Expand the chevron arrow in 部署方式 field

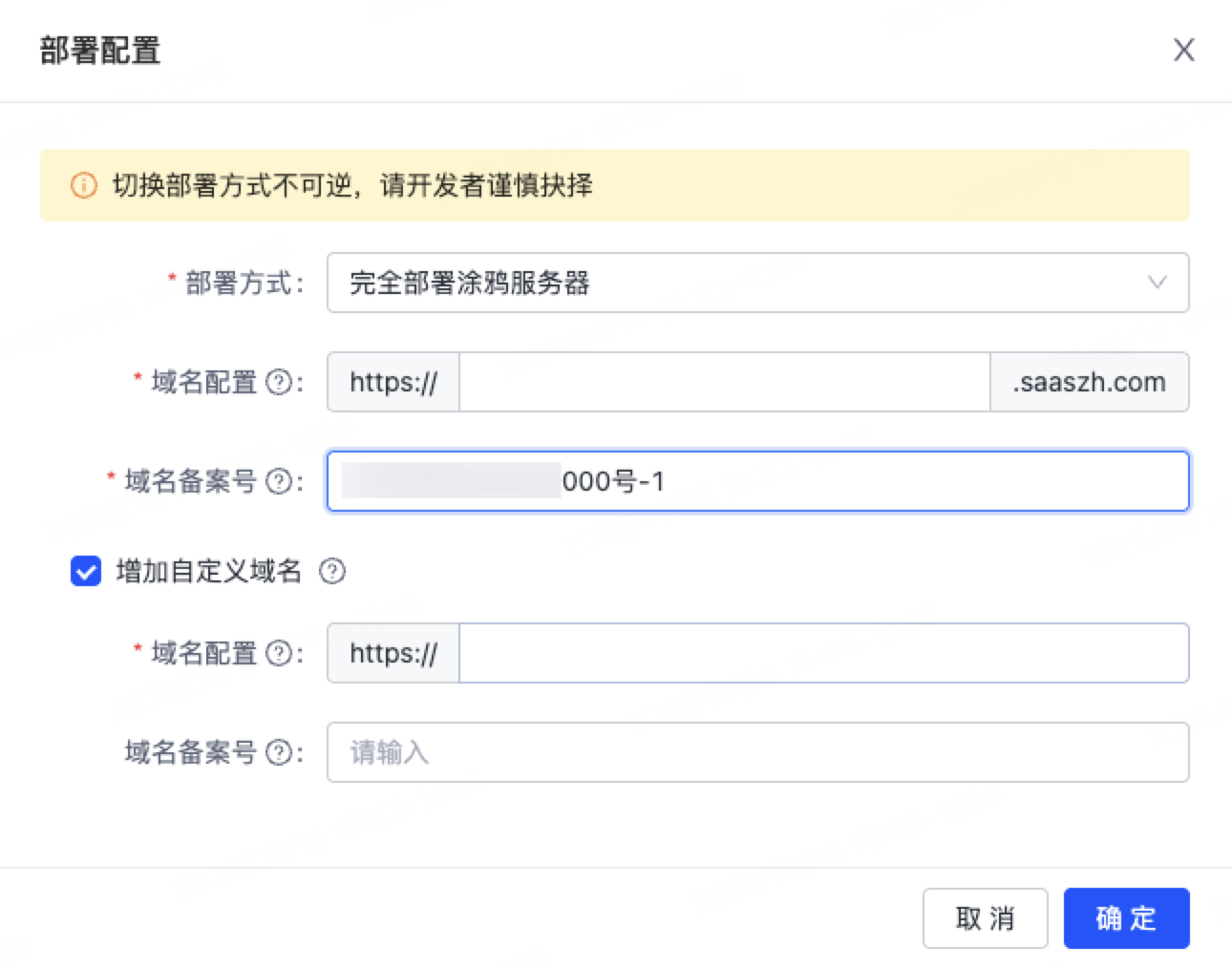1157,283
